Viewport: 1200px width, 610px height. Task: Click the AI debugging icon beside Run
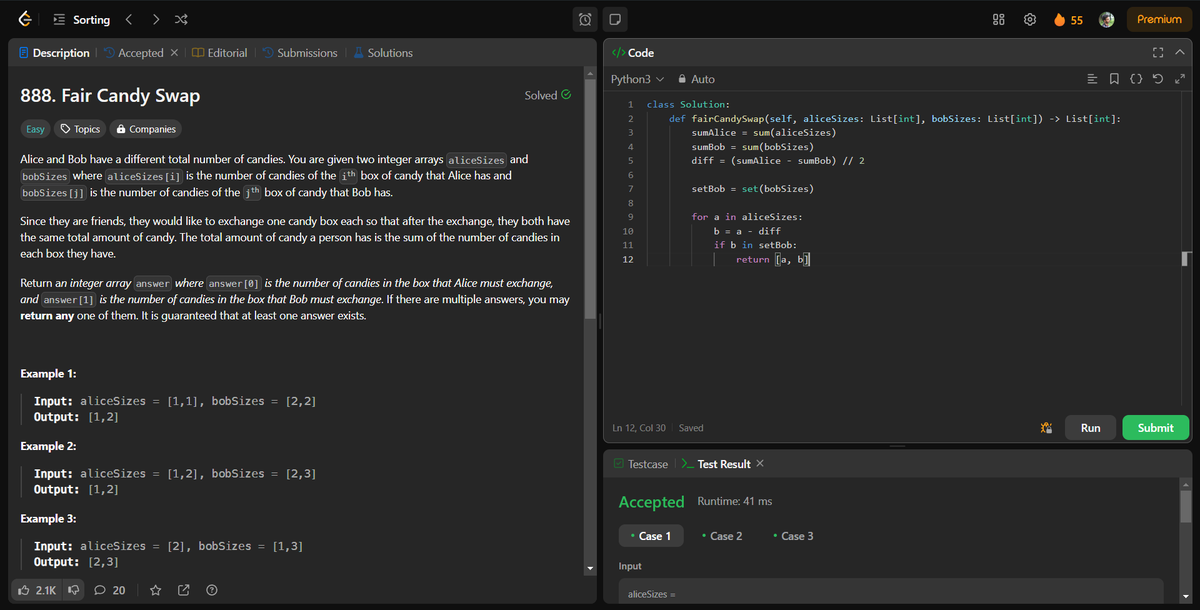coord(1046,428)
